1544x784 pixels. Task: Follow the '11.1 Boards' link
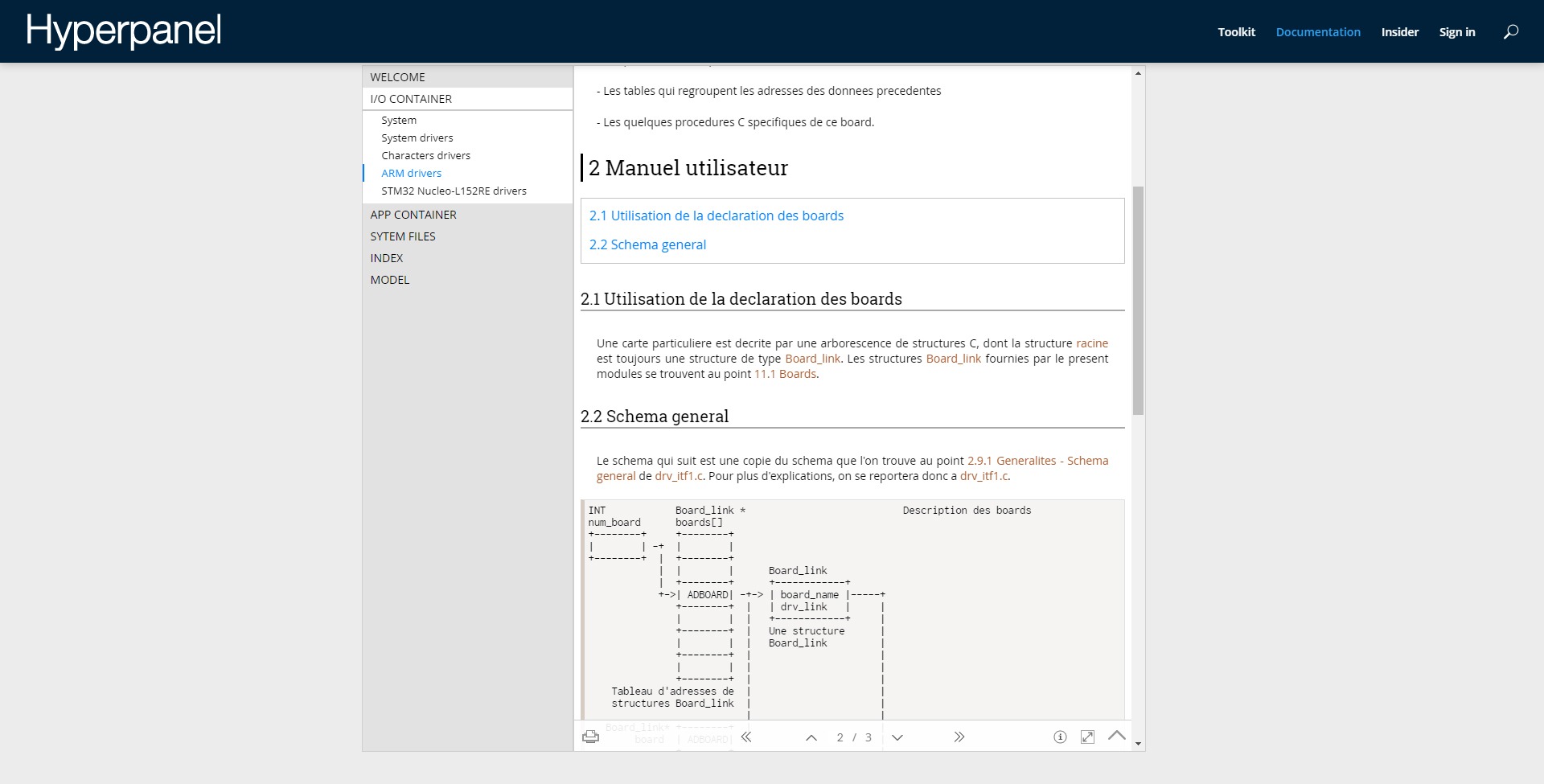[785, 374]
